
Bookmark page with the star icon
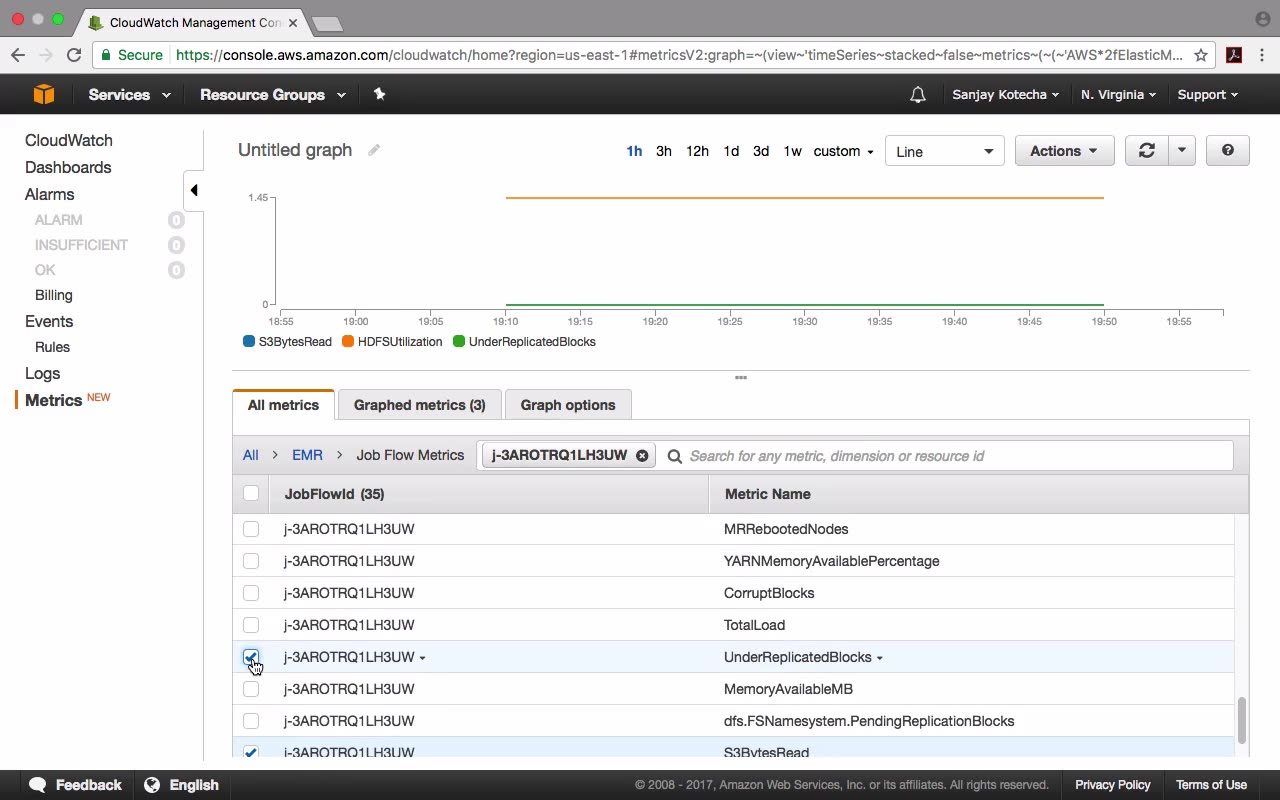tap(1201, 55)
